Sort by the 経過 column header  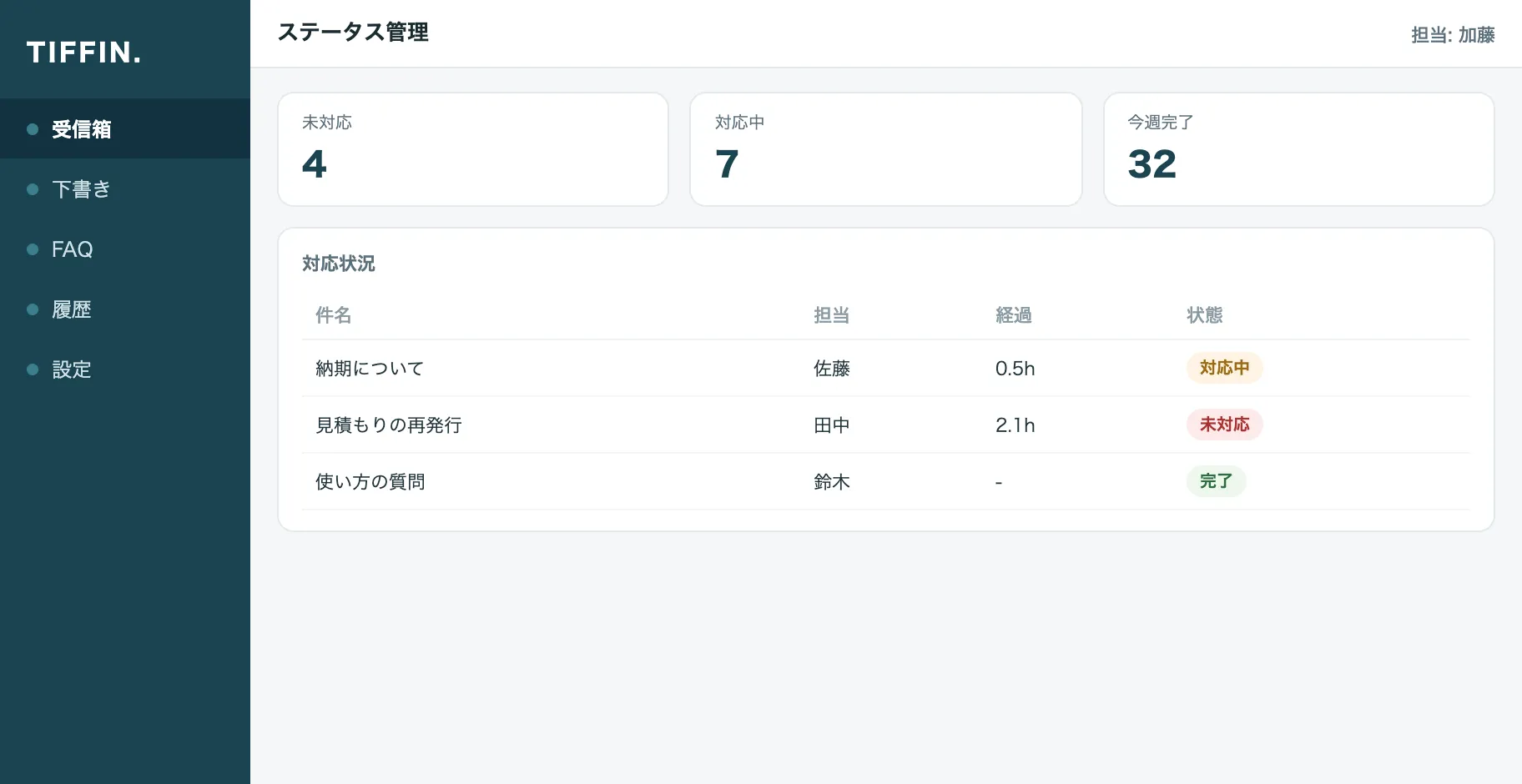pos(1014,315)
